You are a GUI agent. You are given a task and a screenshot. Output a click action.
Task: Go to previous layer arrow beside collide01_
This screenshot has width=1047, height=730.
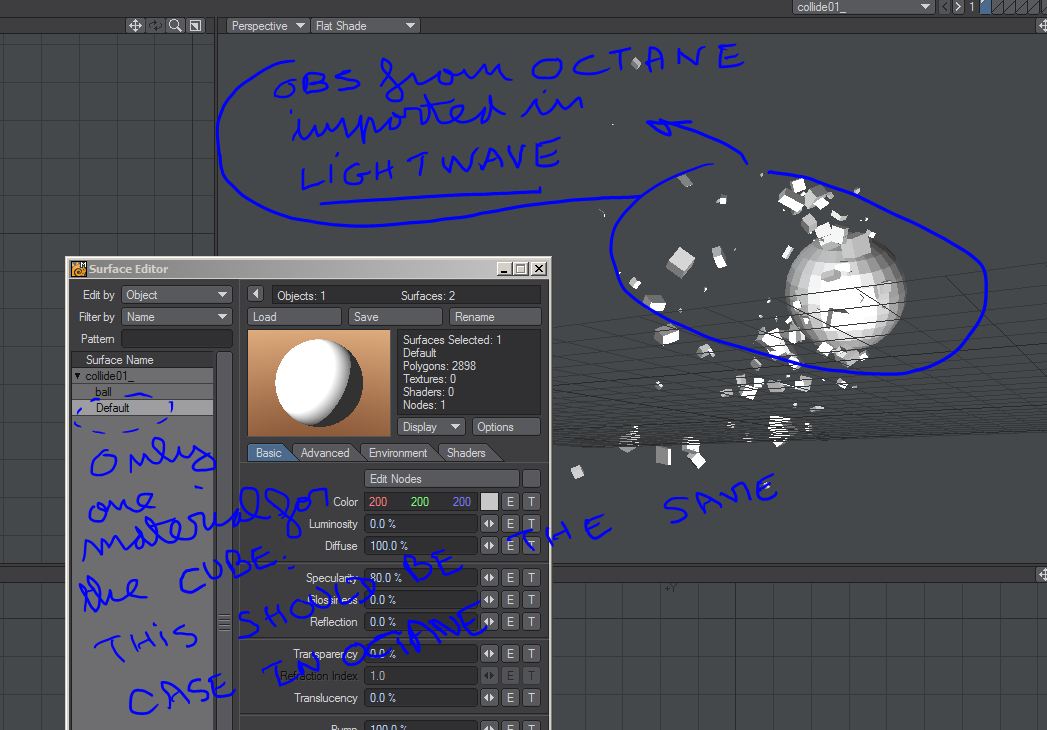point(944,7)
